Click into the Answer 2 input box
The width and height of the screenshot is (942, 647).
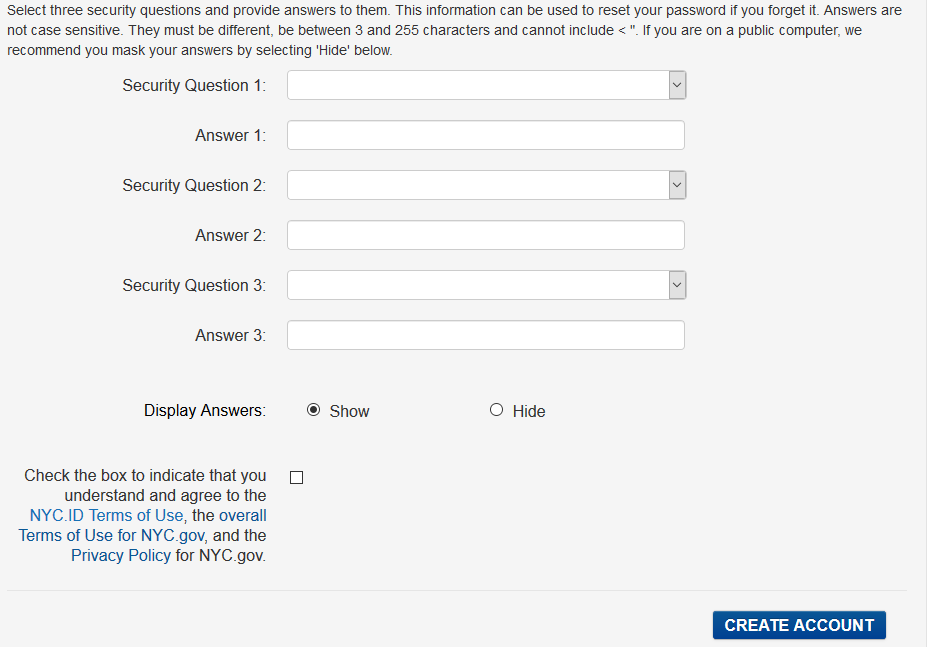485,235
